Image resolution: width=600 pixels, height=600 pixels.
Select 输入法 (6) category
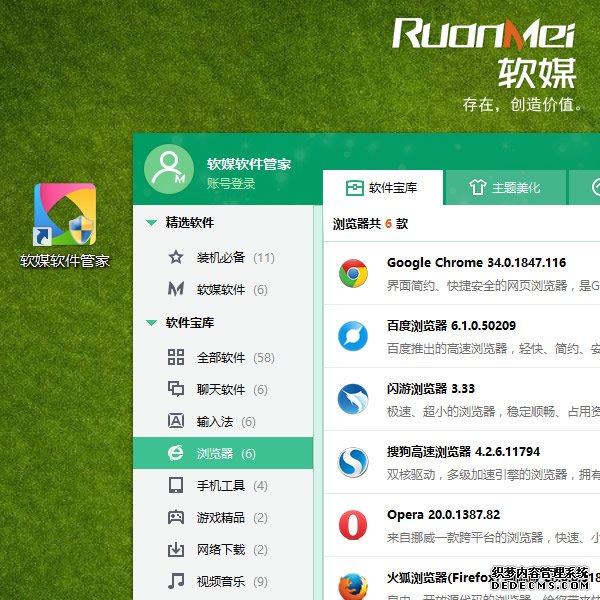[223, 422]
